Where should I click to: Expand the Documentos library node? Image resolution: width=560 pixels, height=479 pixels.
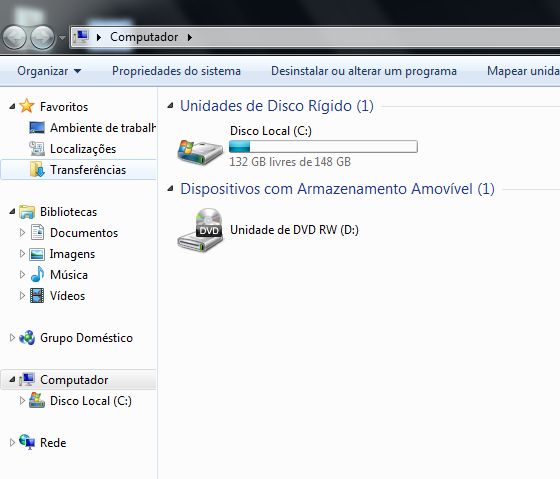pos(22,233)
